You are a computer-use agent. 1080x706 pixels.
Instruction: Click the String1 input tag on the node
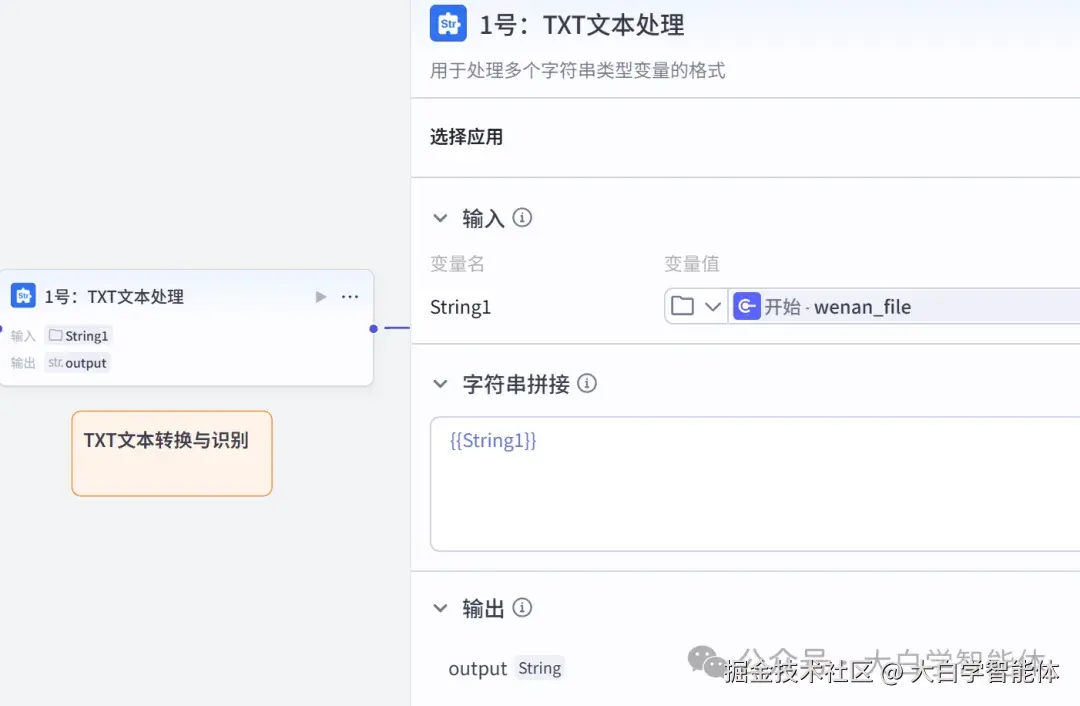[x=78, y=335]
